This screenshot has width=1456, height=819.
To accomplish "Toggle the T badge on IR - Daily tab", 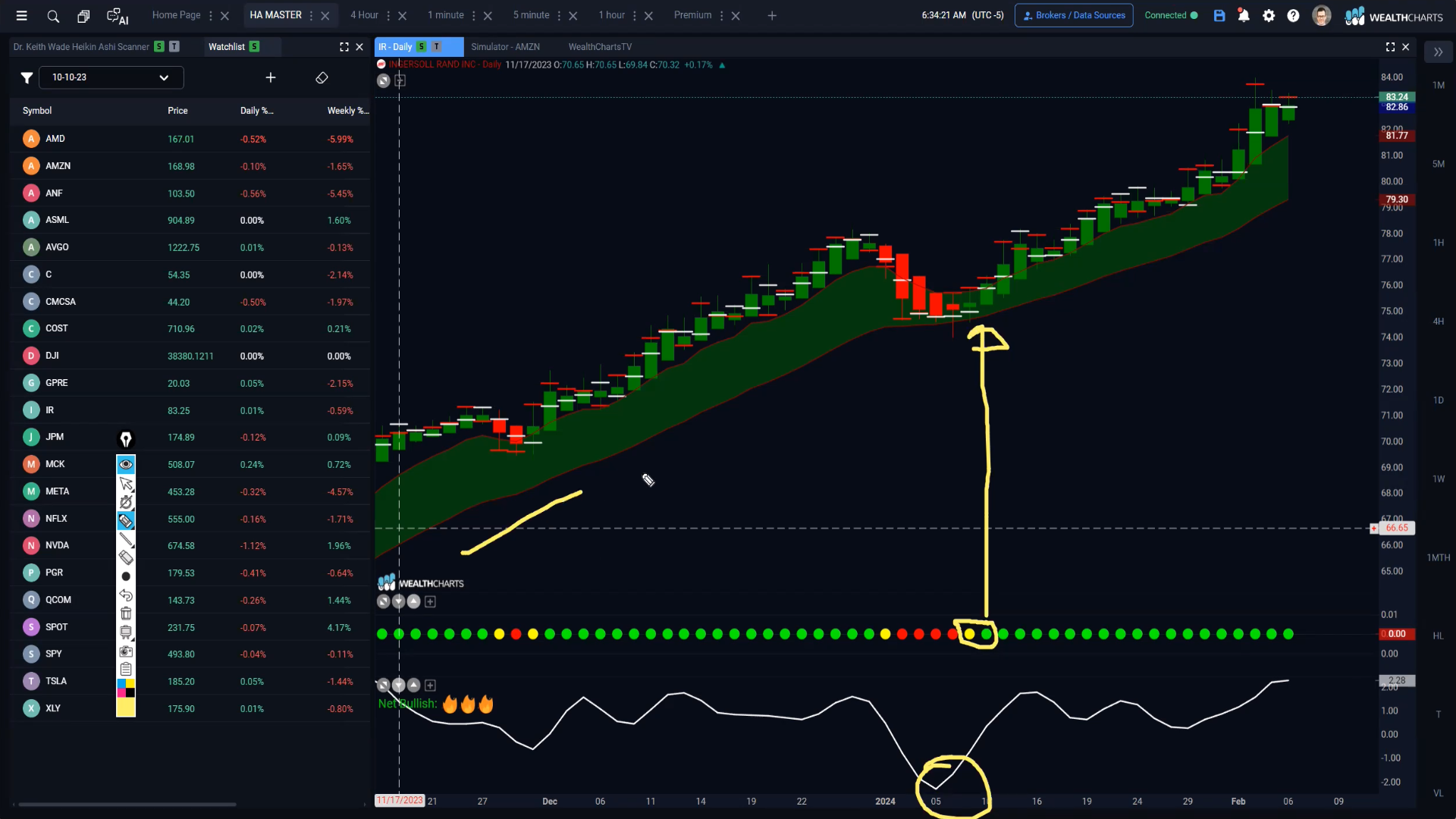I will coord(436,47).
